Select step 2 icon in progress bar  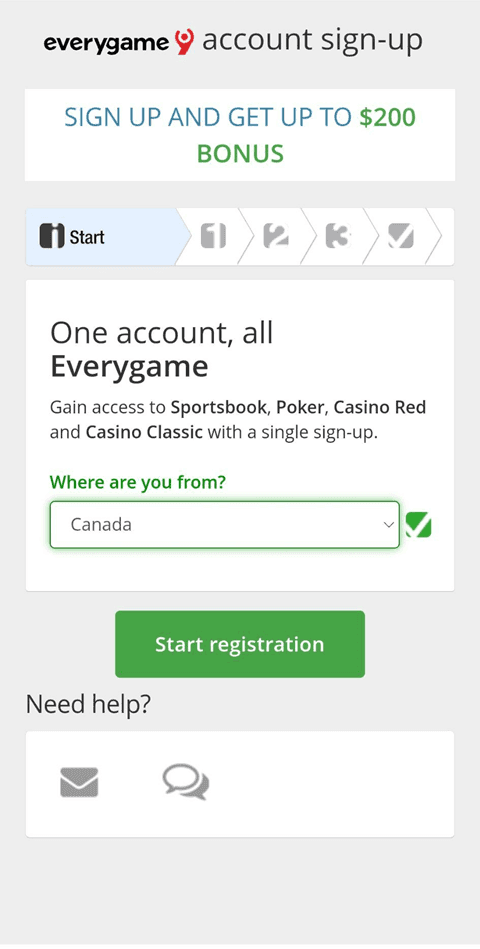(x=276, y=236)
